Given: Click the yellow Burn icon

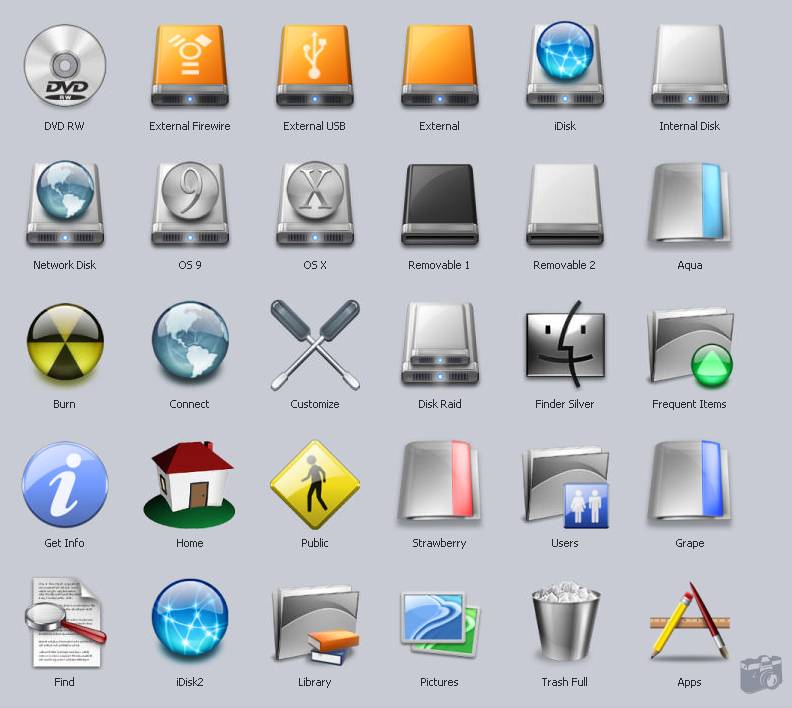Looking at the screenshot, I should [64, 344].
